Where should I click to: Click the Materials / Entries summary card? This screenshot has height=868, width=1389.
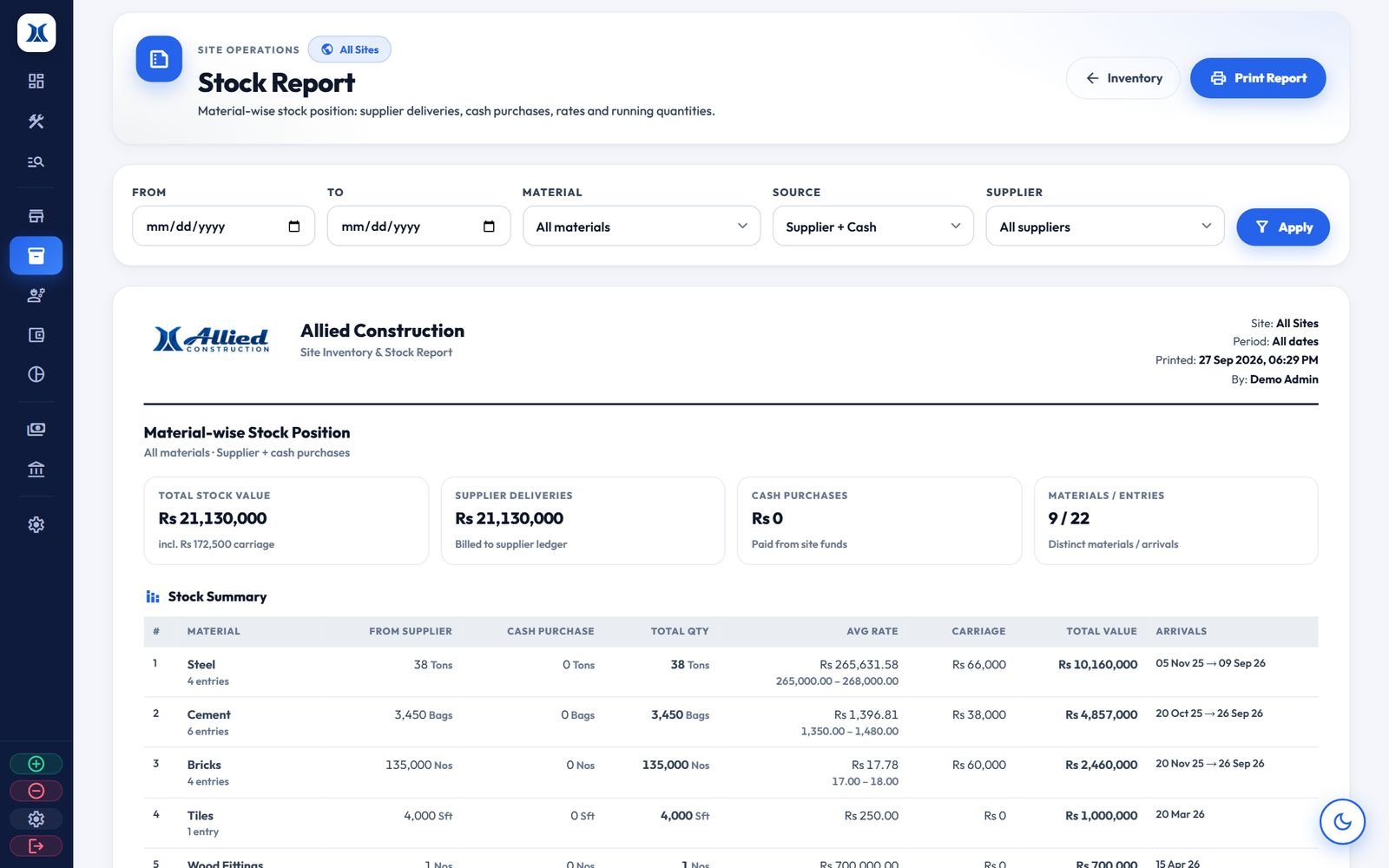click(x=1176, y=521)
